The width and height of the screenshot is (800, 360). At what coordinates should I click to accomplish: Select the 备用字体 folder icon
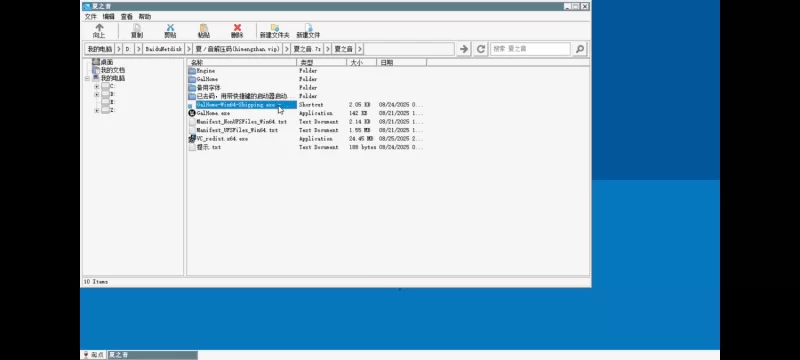point(192,88)
